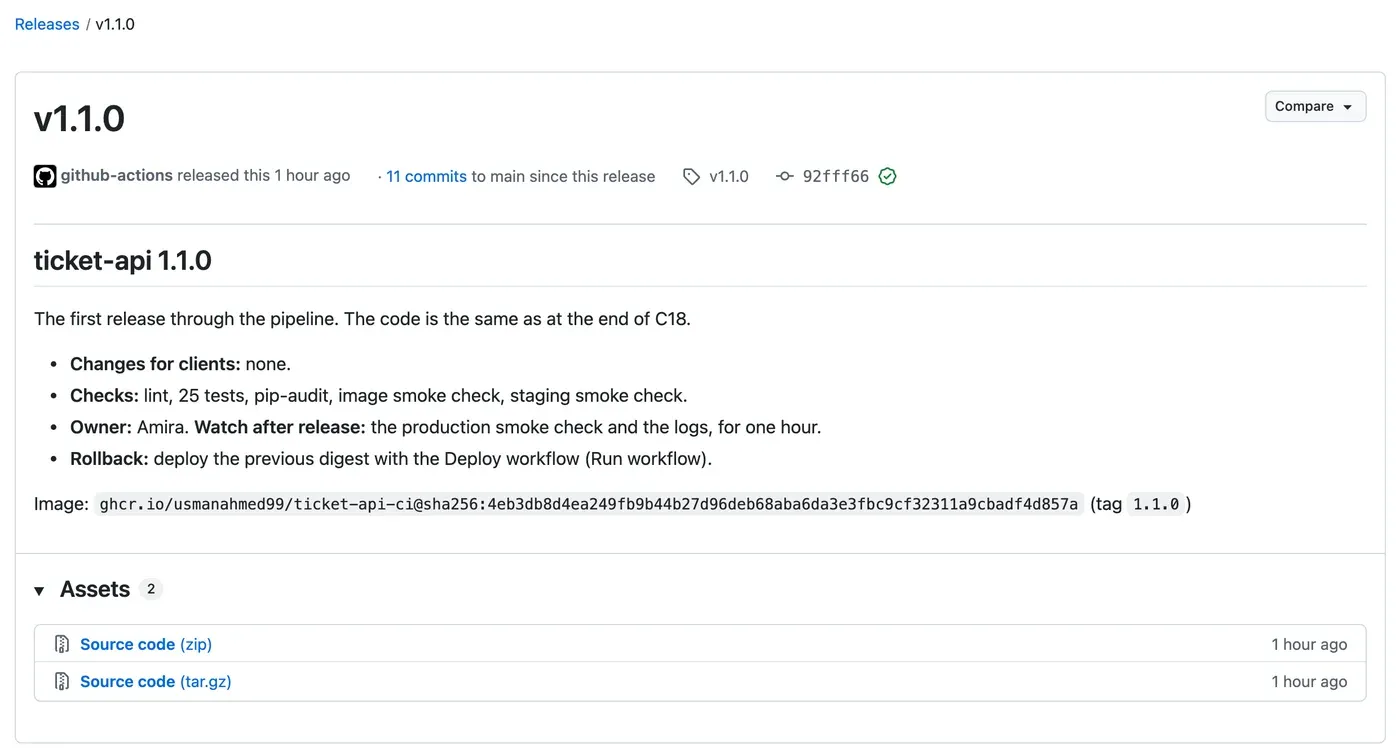This screenshot has height=750, width=1400.
Task: Click the '1 hour ago' timestamp in tar.gz row
Action: tap(1309, 681)
